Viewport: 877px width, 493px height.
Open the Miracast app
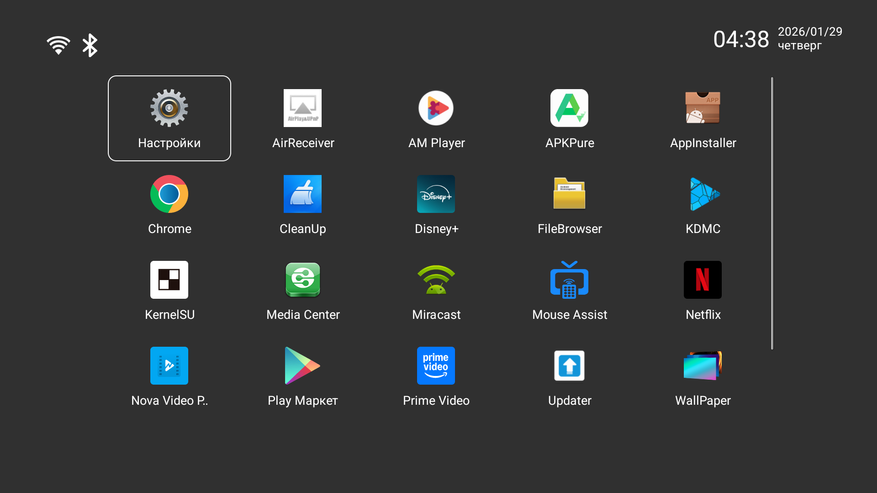coord(436,280)
